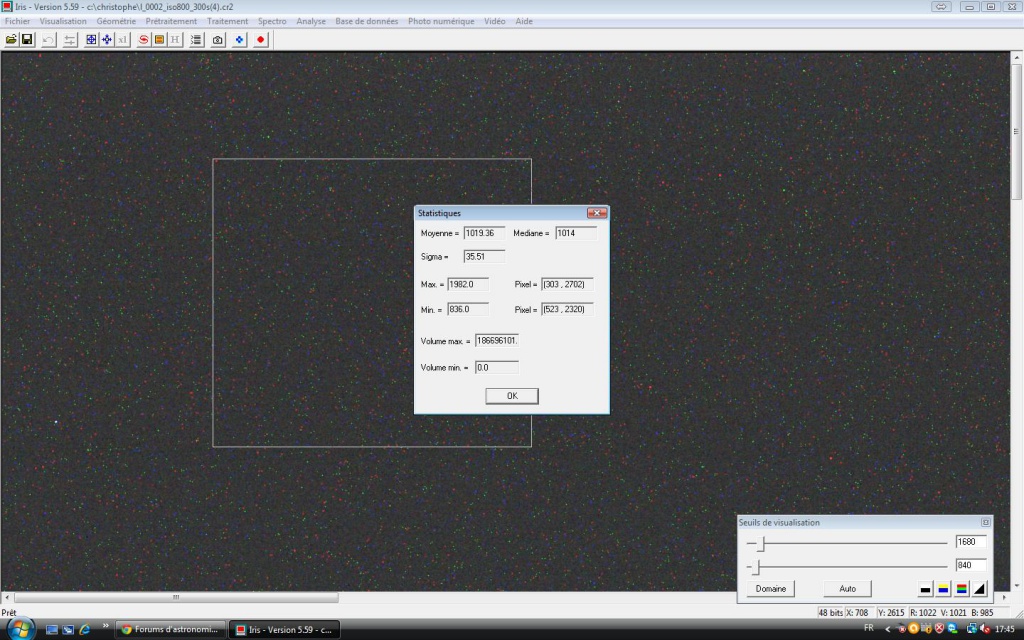Click the Iris Version 5.59 taskbar button
1024x640 pixels.
[285, 630]
